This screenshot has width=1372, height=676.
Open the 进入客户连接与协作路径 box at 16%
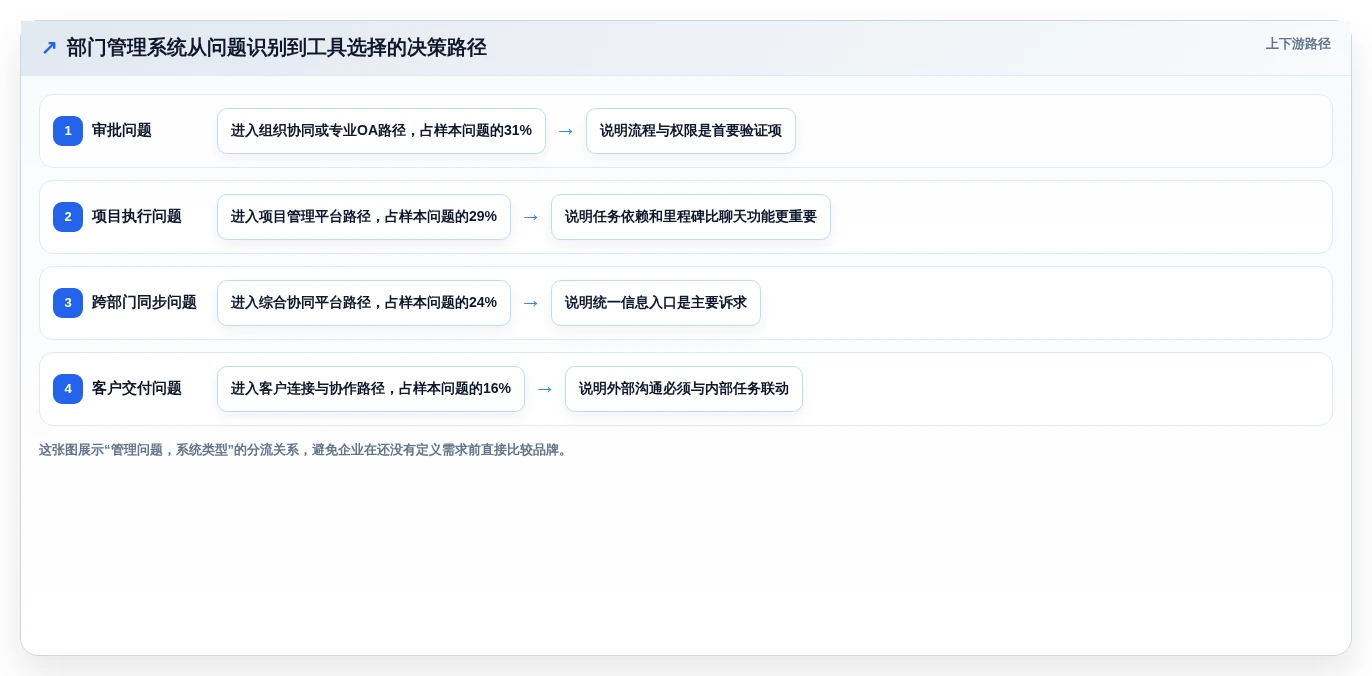coord(371,389)
